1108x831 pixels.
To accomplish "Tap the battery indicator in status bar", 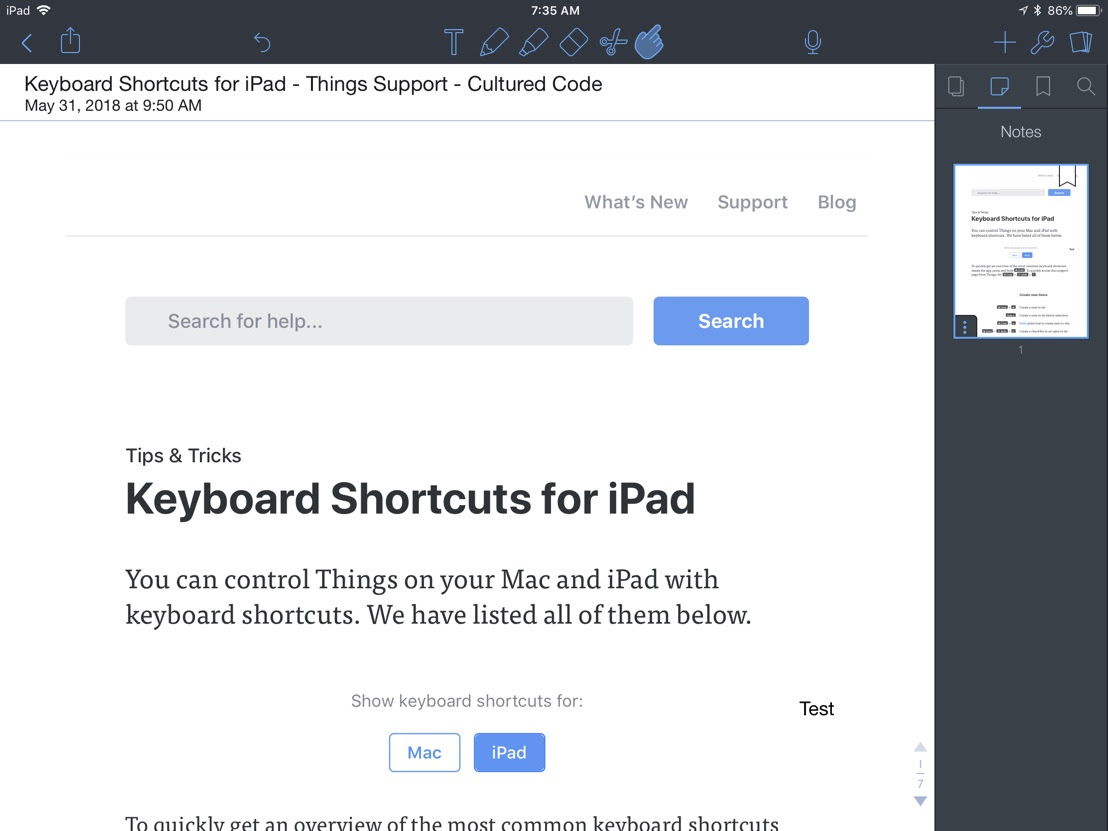I will pyautogui.click(x=1088, y=11).
